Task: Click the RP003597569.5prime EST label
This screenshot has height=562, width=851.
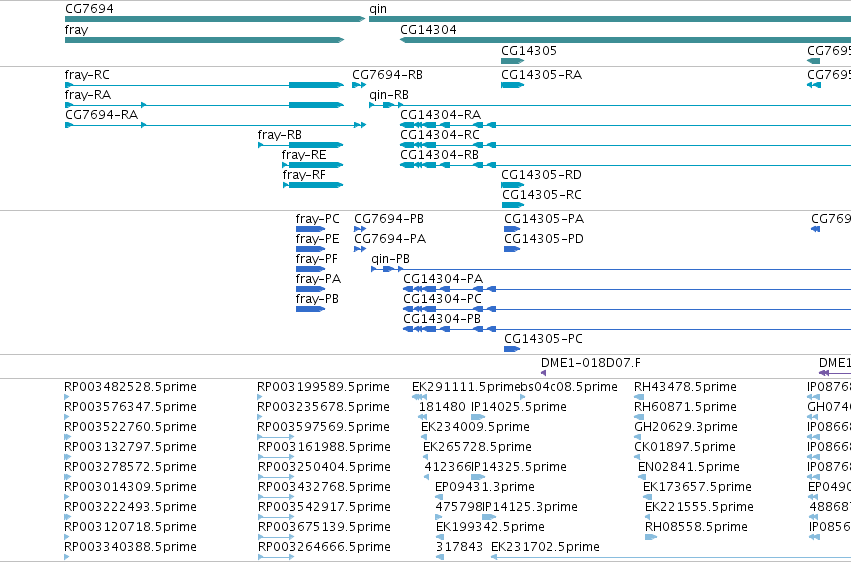Action: click(x=323, y=427)
